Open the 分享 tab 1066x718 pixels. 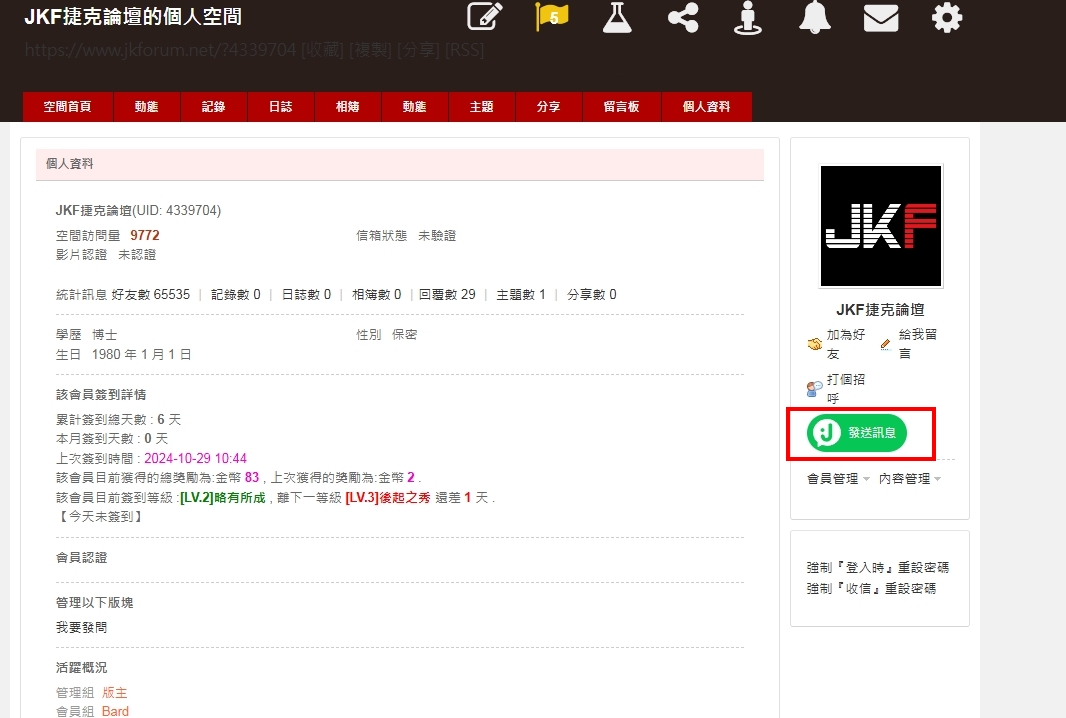point(548,107)
